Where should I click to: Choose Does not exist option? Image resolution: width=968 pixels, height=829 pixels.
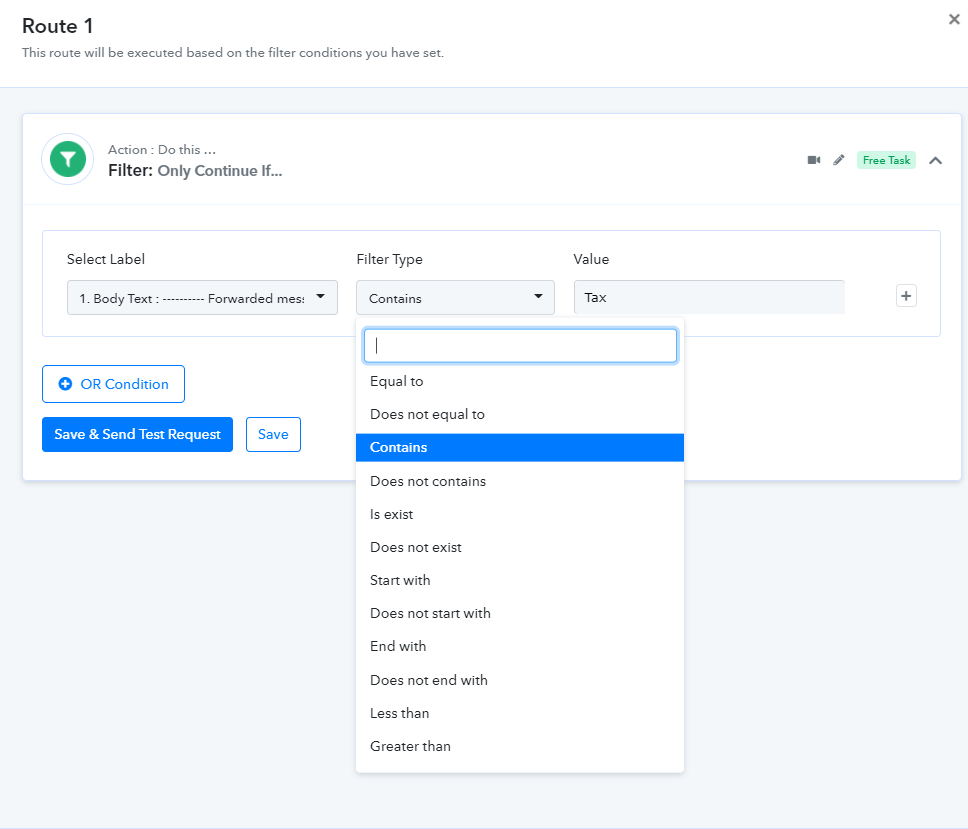click(520, 548)
